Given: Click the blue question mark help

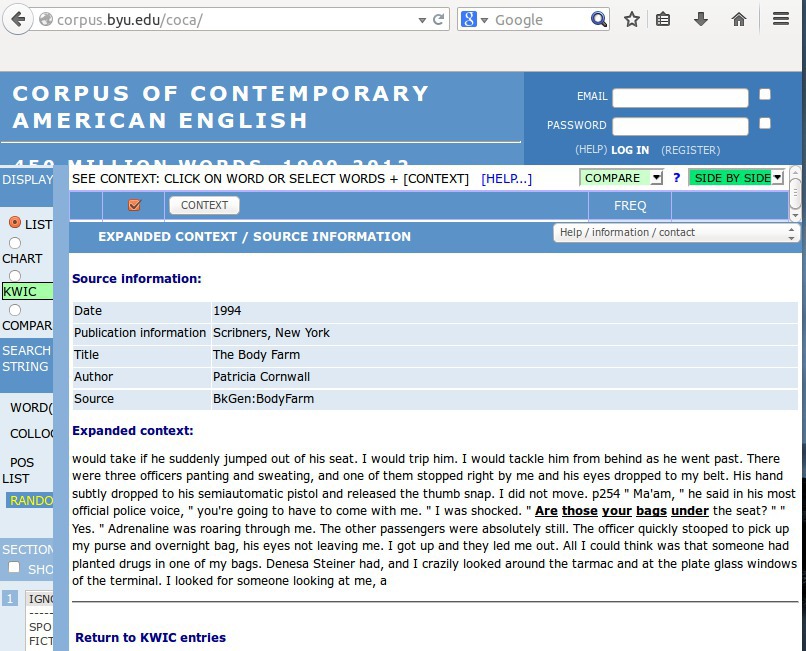Looking at the screenshot, I should coord(676,178).
